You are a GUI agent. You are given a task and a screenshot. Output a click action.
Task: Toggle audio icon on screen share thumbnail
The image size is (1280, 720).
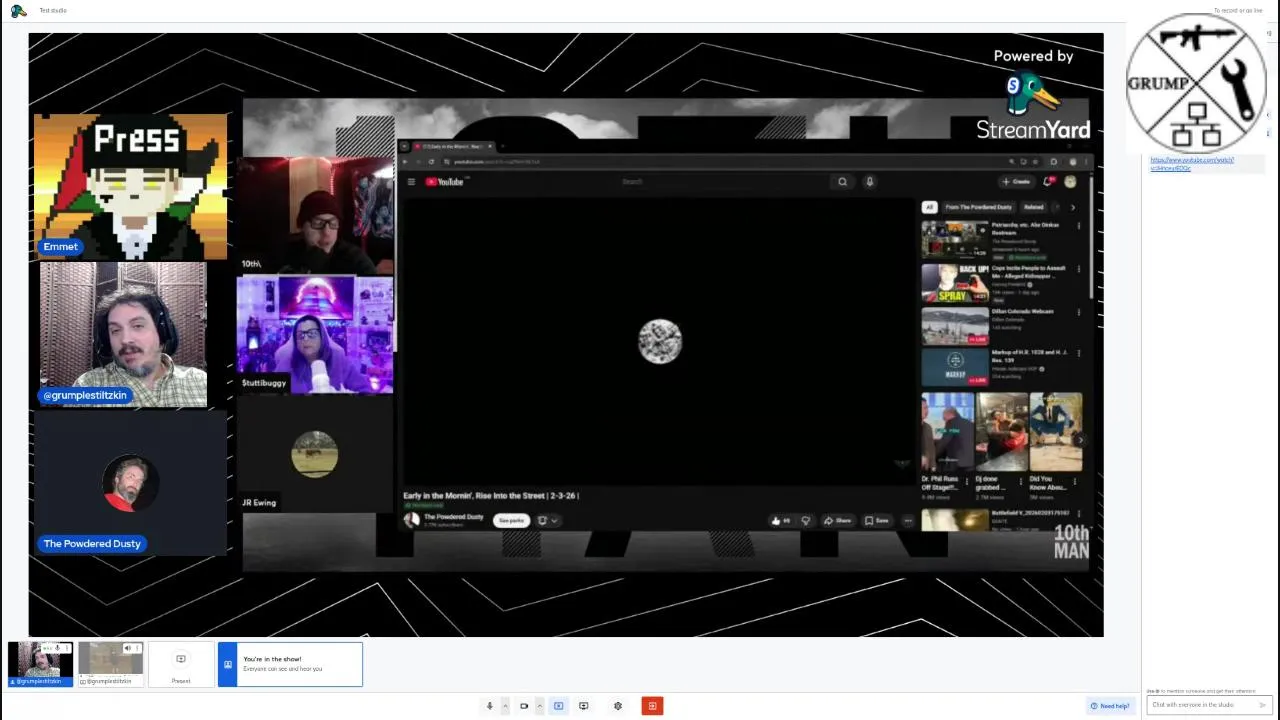pos(127,649)
